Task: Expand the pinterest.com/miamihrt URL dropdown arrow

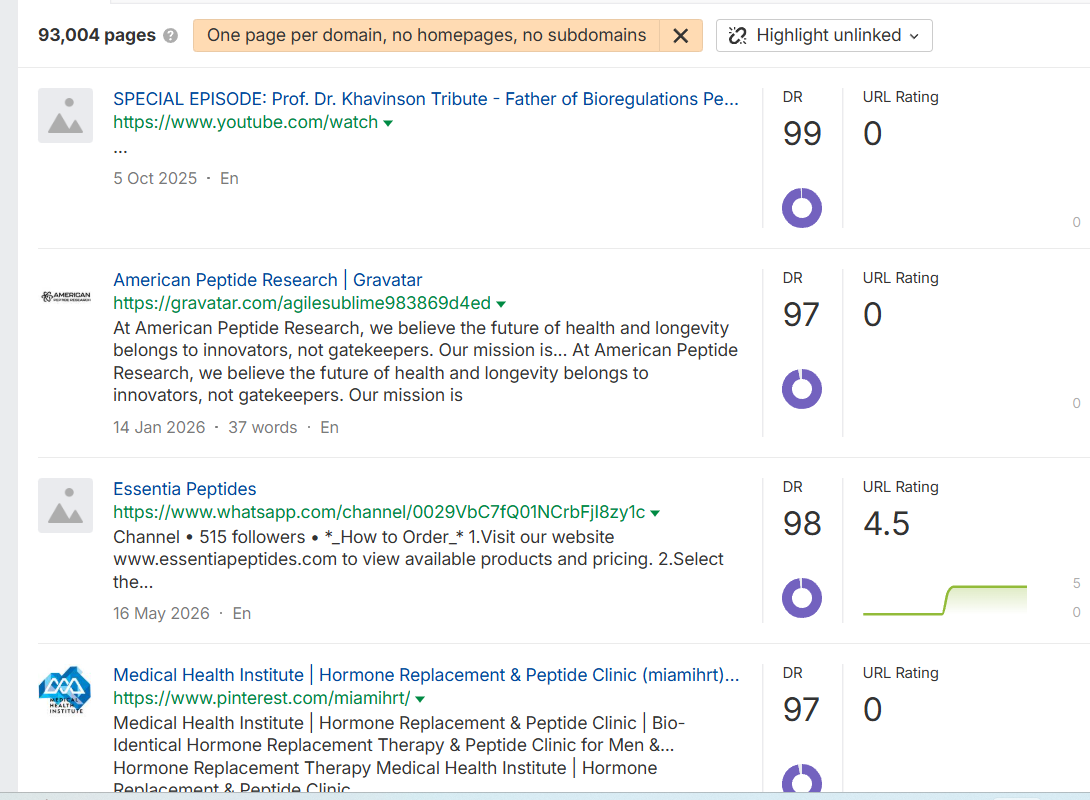Action: click(x=420, y=699)
